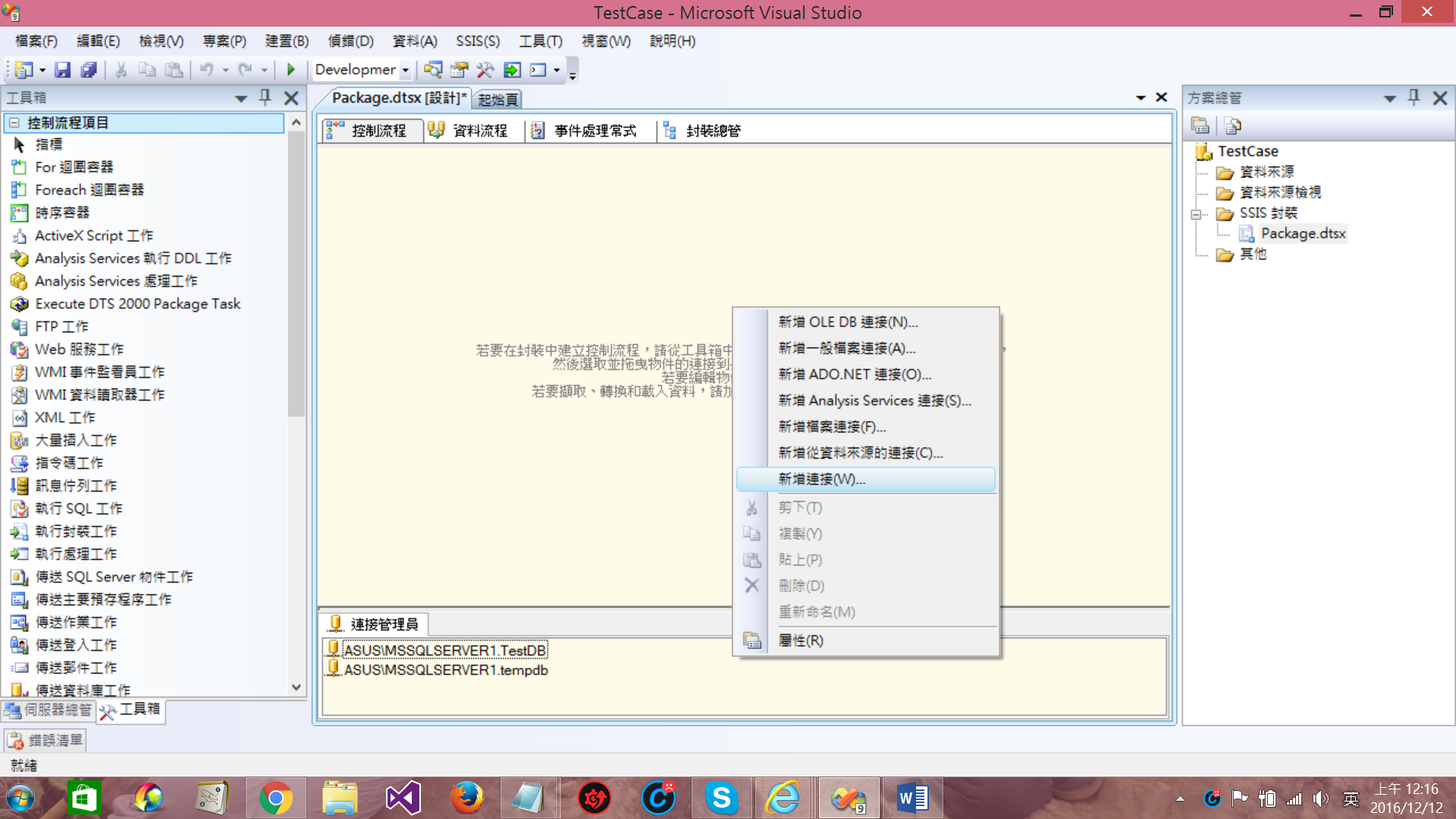The width and height of the screenshot is (1456, 819).
Task: Select ASUS\MSSQLSERVER1.tempdb connection
Action: [x=438, y=670]
